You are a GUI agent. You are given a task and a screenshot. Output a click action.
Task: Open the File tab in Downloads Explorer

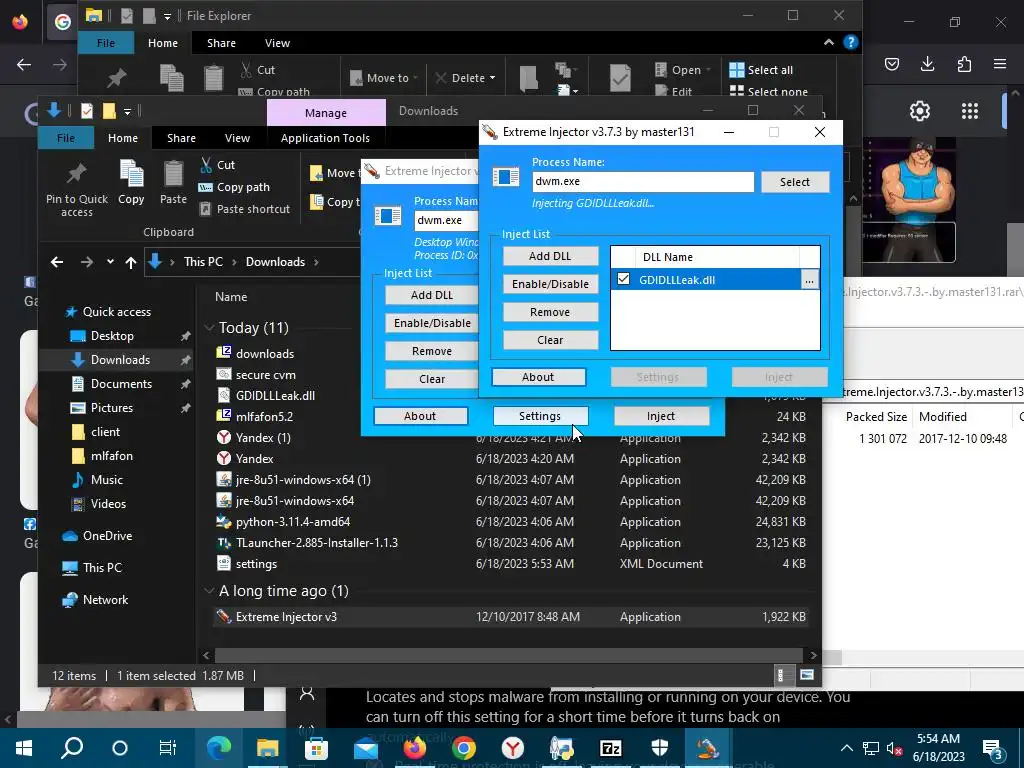pyautogui.click(x=66, y=138)
